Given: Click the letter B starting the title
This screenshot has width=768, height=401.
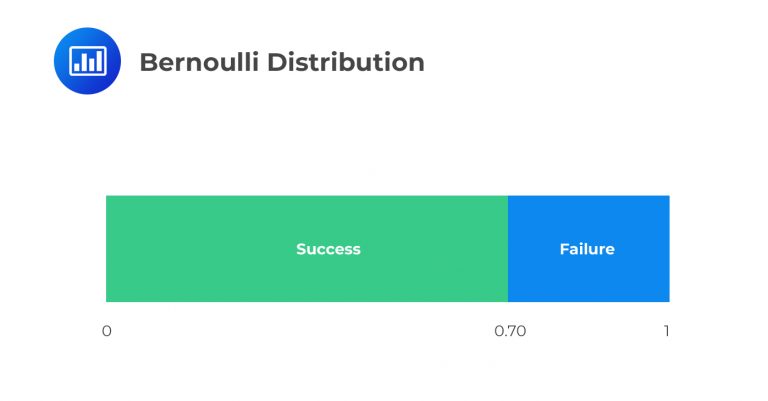Looking at the screenshot, I should point(148,62).
